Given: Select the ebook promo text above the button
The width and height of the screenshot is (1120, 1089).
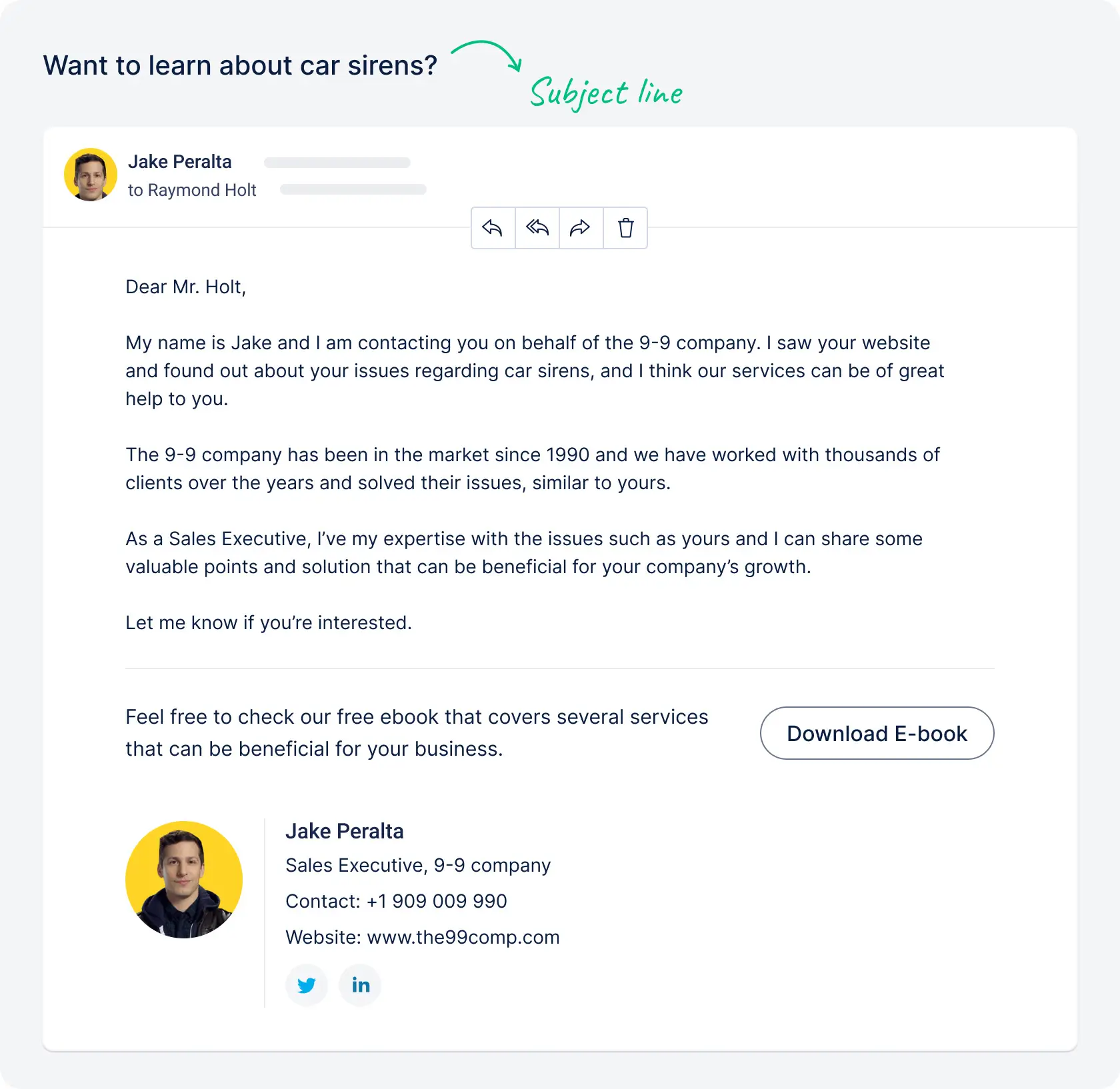Looking at the screenshot, I should (x=416, y=732).
